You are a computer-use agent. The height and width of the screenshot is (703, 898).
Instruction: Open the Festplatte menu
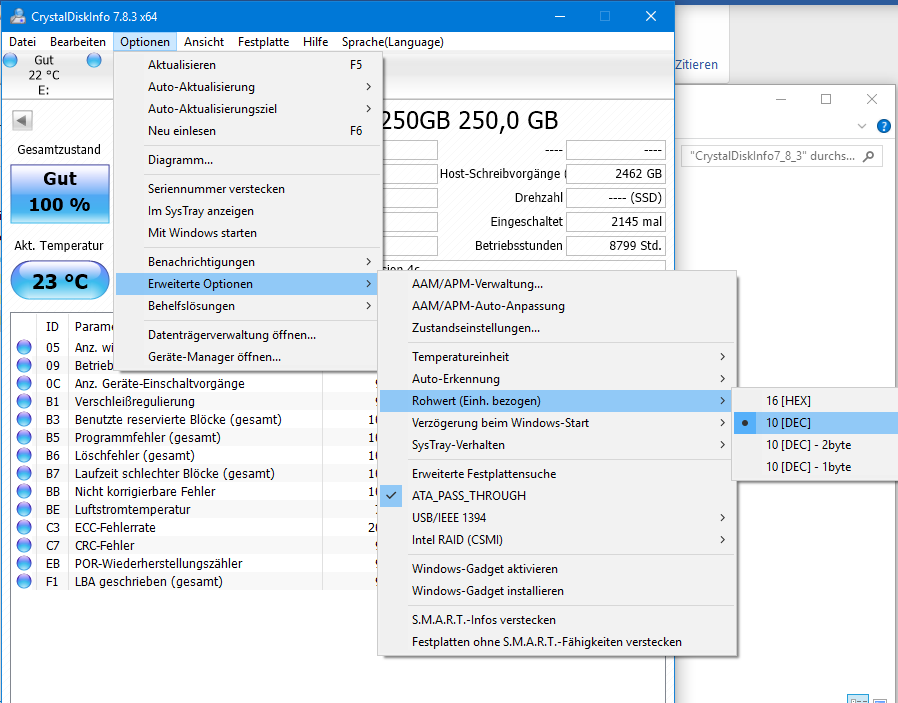263,42
